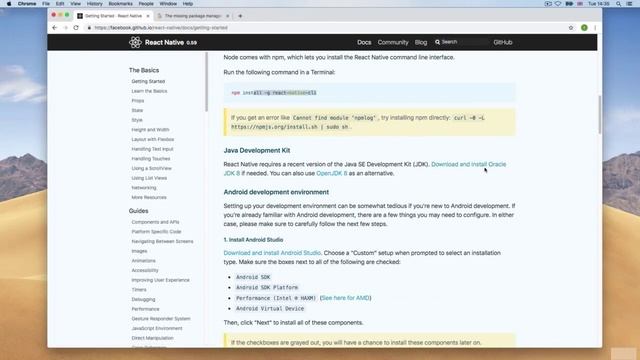Viewport: 640px width, 360px height.
Task: Open the View menu
Action: pyautogui.click(x=76, y=4)
